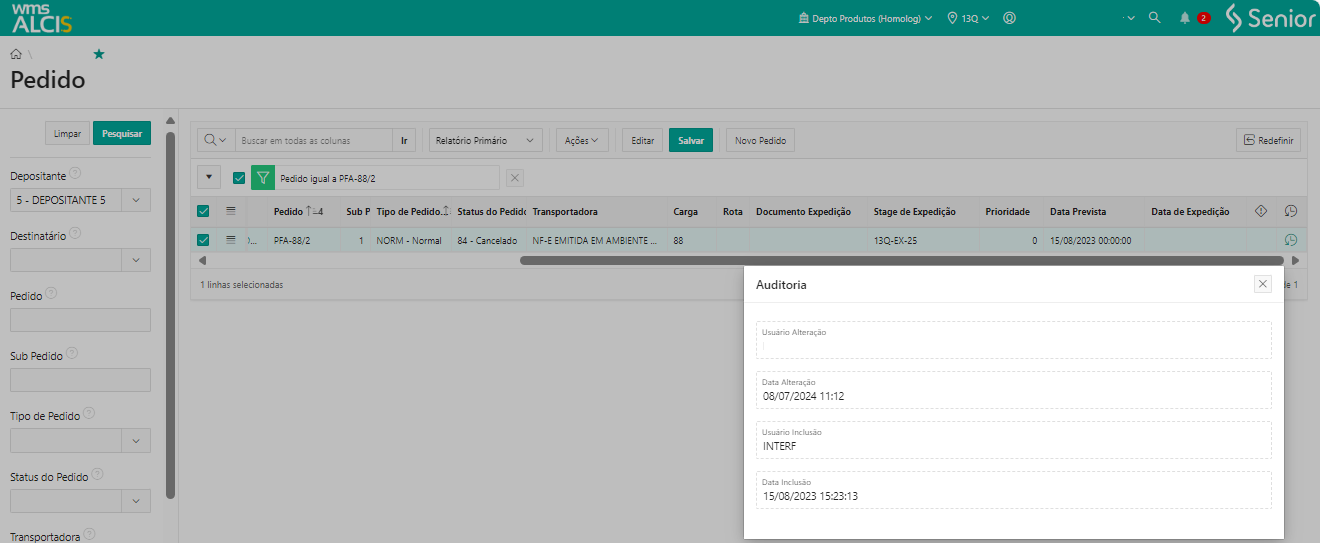Click the Ir search button
Screen dimensions: 1320x543
point(404,141)
